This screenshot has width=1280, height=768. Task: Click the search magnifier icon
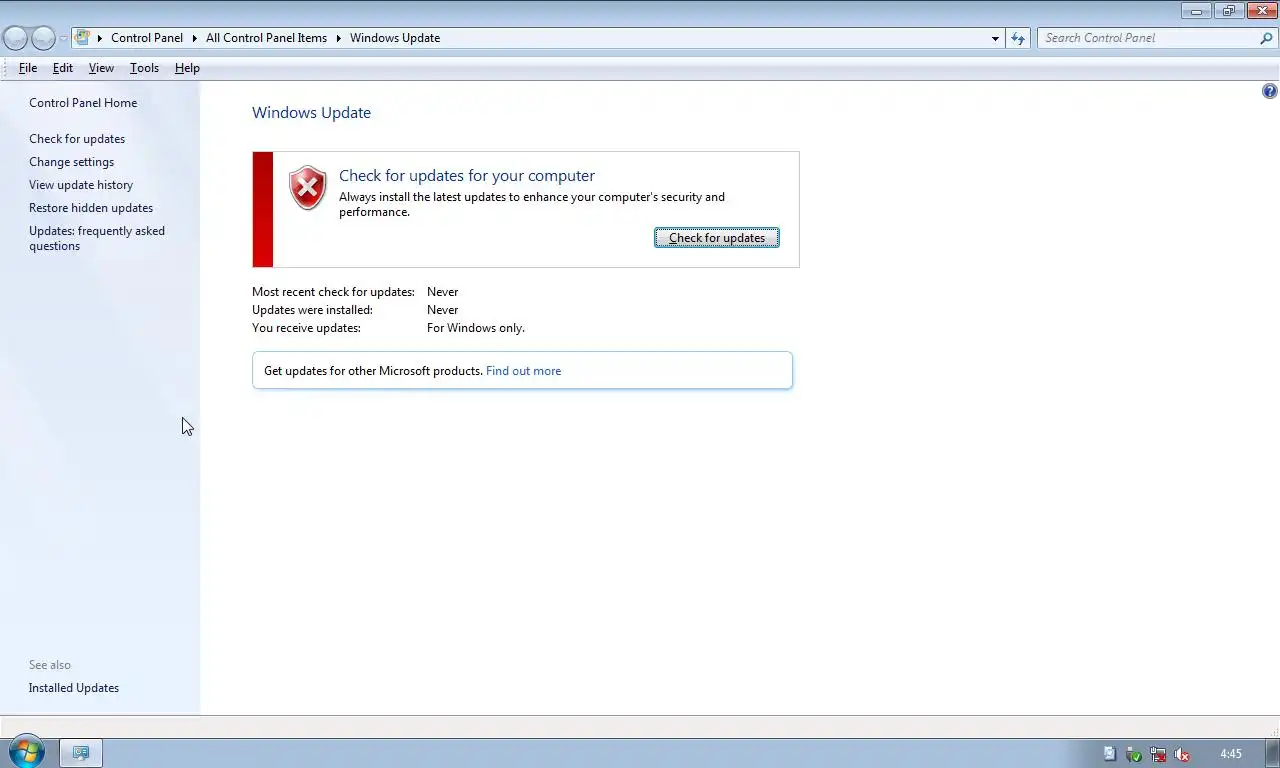[1266, 38]
